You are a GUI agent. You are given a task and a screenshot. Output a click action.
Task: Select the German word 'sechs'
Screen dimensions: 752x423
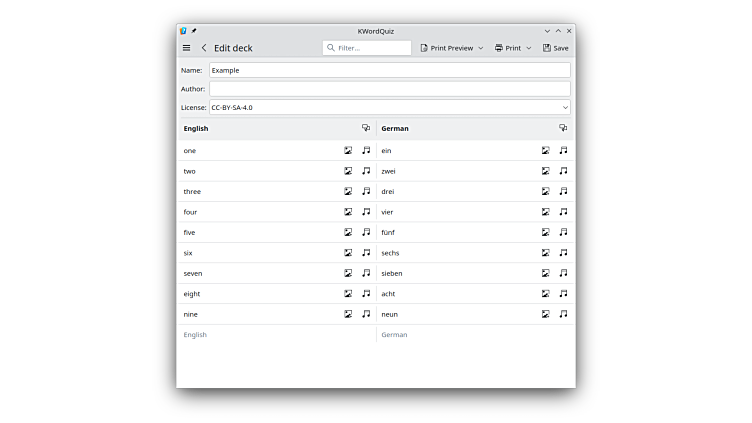click(390, 253)
